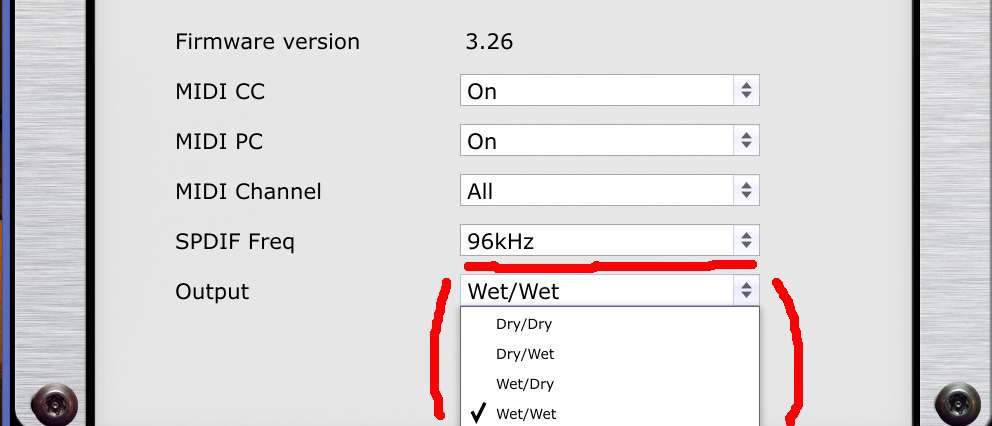Open the MIDI Channel dropdown set to All

(x=609, y=191)
